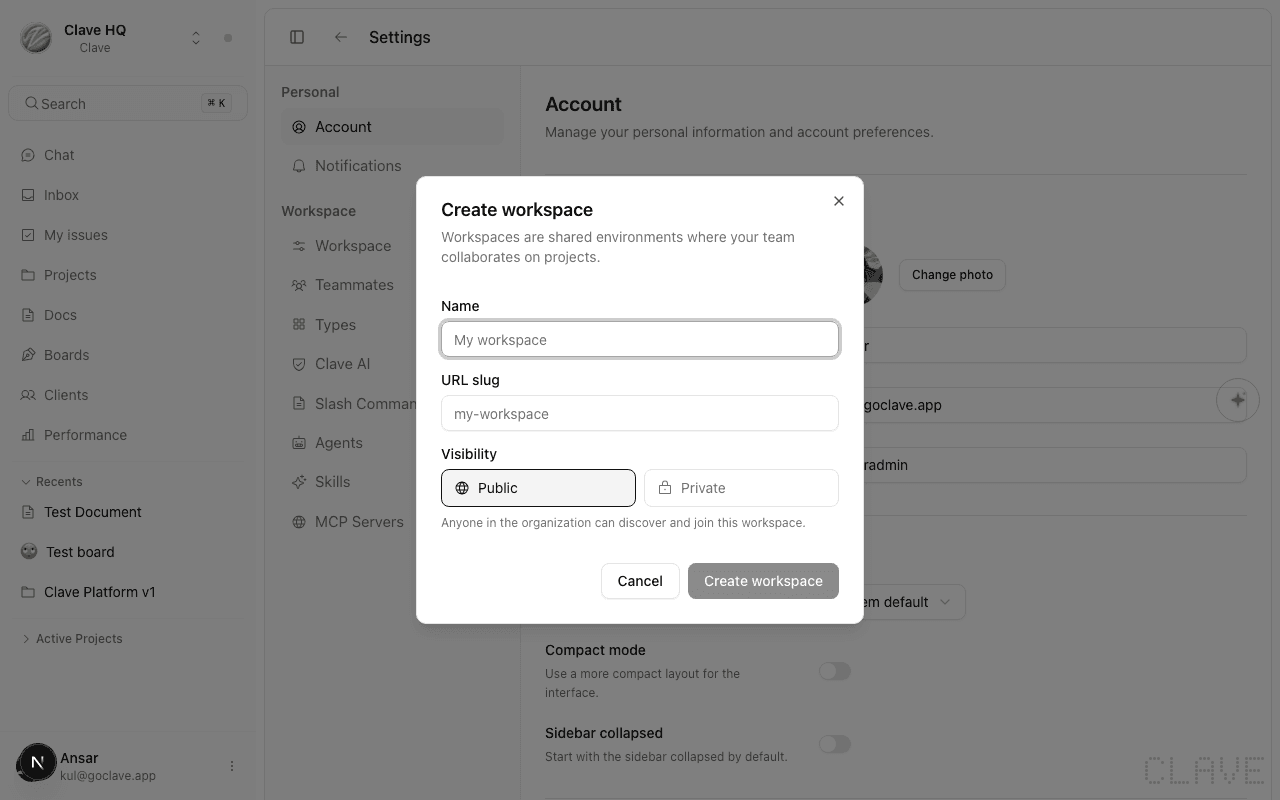View the Performance dashboard
1280x800 pixels.
(x=85, y=434)
